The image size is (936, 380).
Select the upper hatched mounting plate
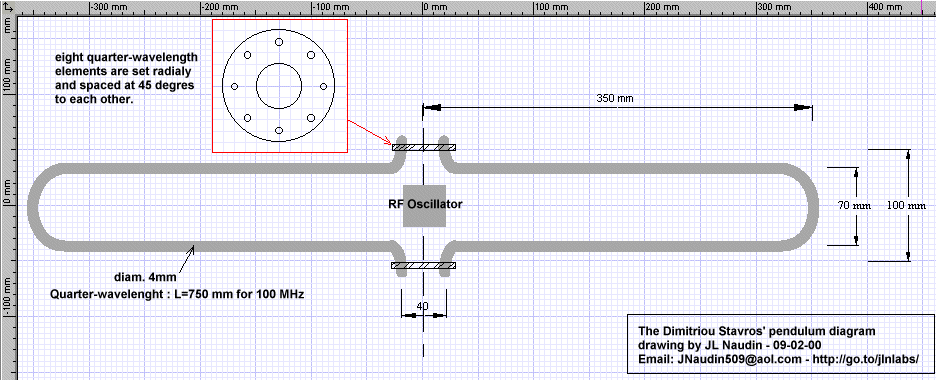[423, 147]
